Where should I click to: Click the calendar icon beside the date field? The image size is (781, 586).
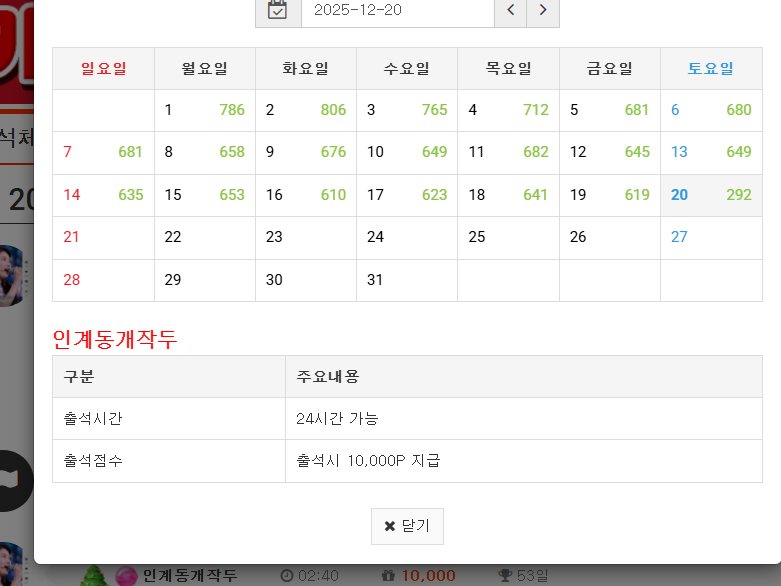278,10
